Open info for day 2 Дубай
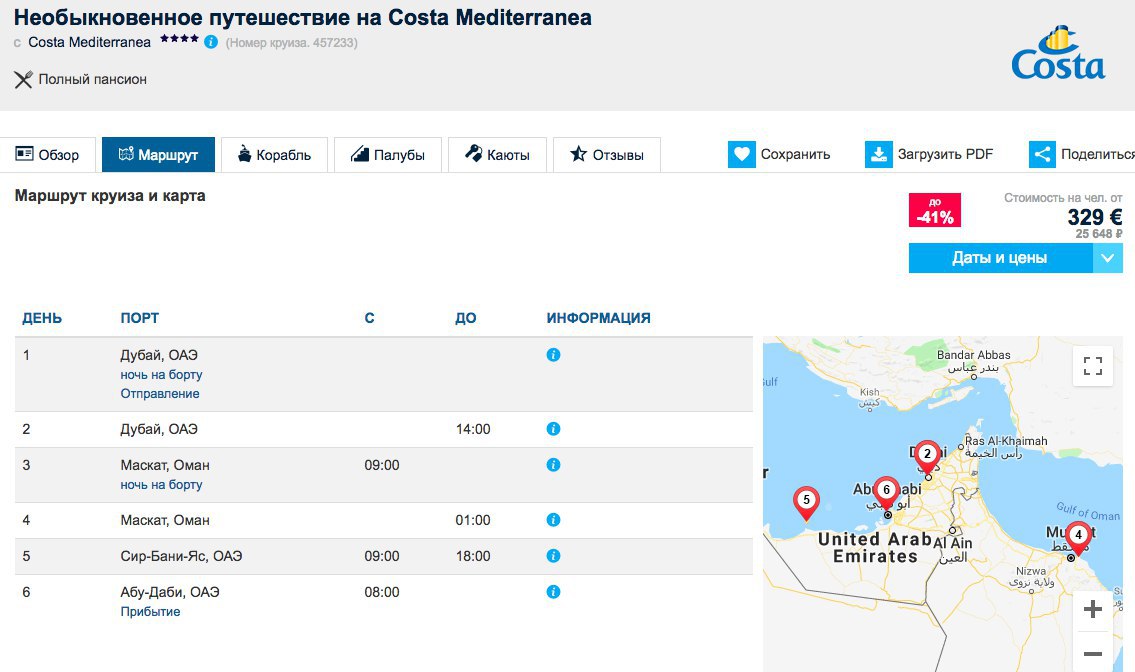Viewport: 1135px width, 672px height. pos(553,429)
